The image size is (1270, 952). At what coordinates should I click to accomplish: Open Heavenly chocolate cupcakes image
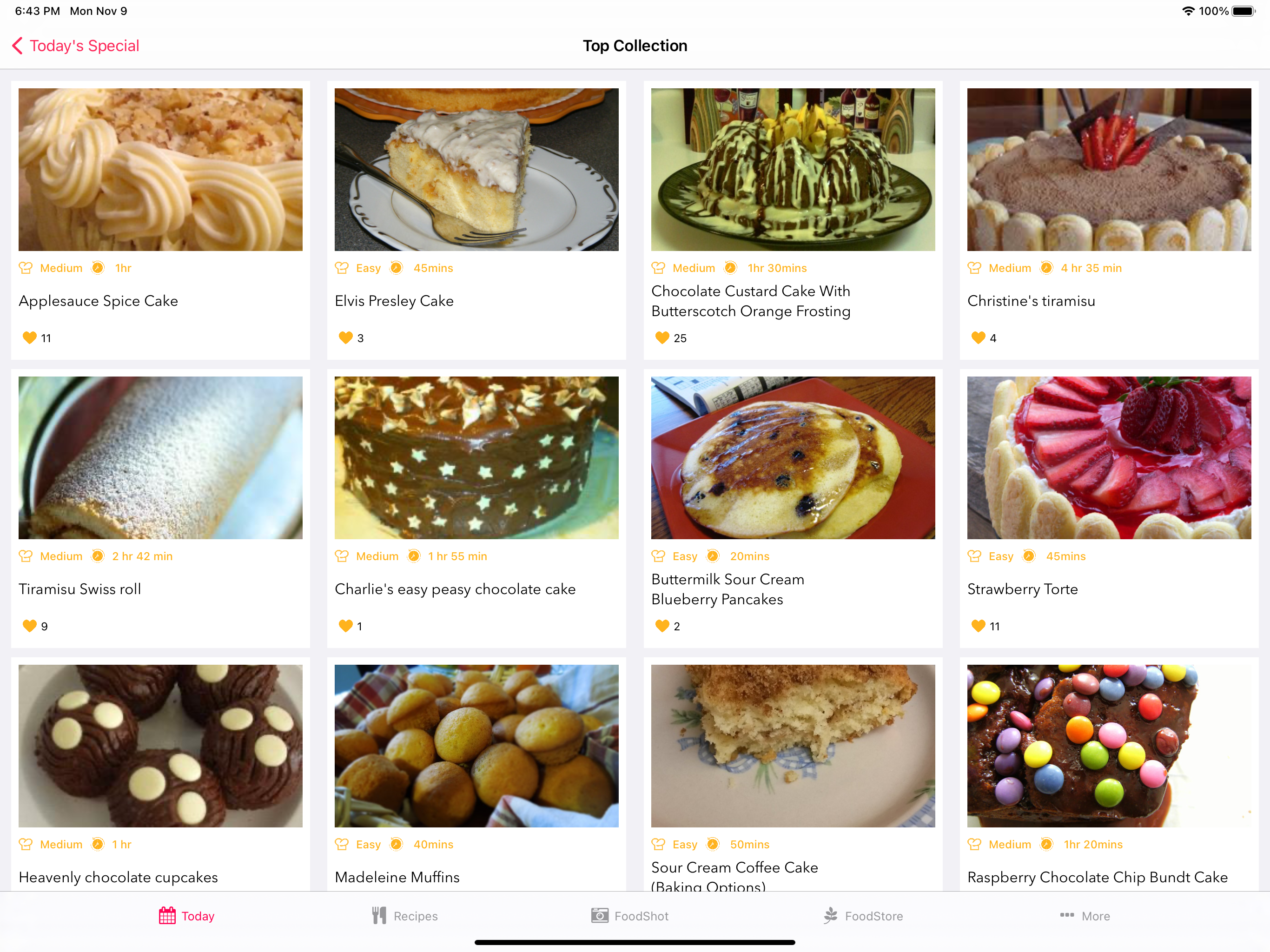click(x=160, y=746)
